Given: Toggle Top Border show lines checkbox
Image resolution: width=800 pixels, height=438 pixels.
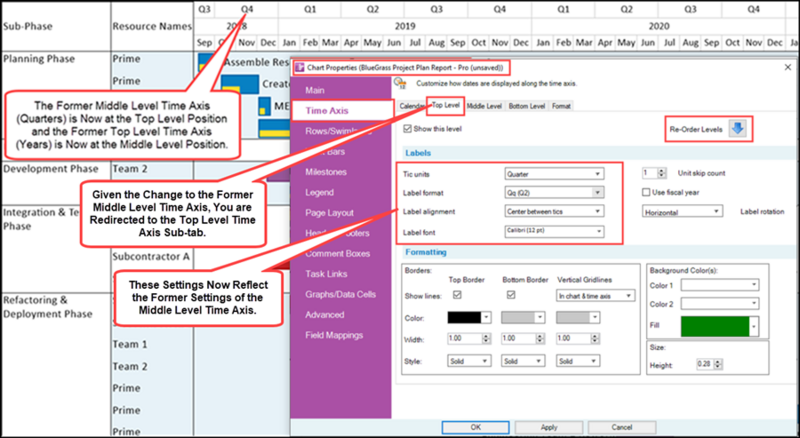Looking at the screenshot, I should coord(457,295).
